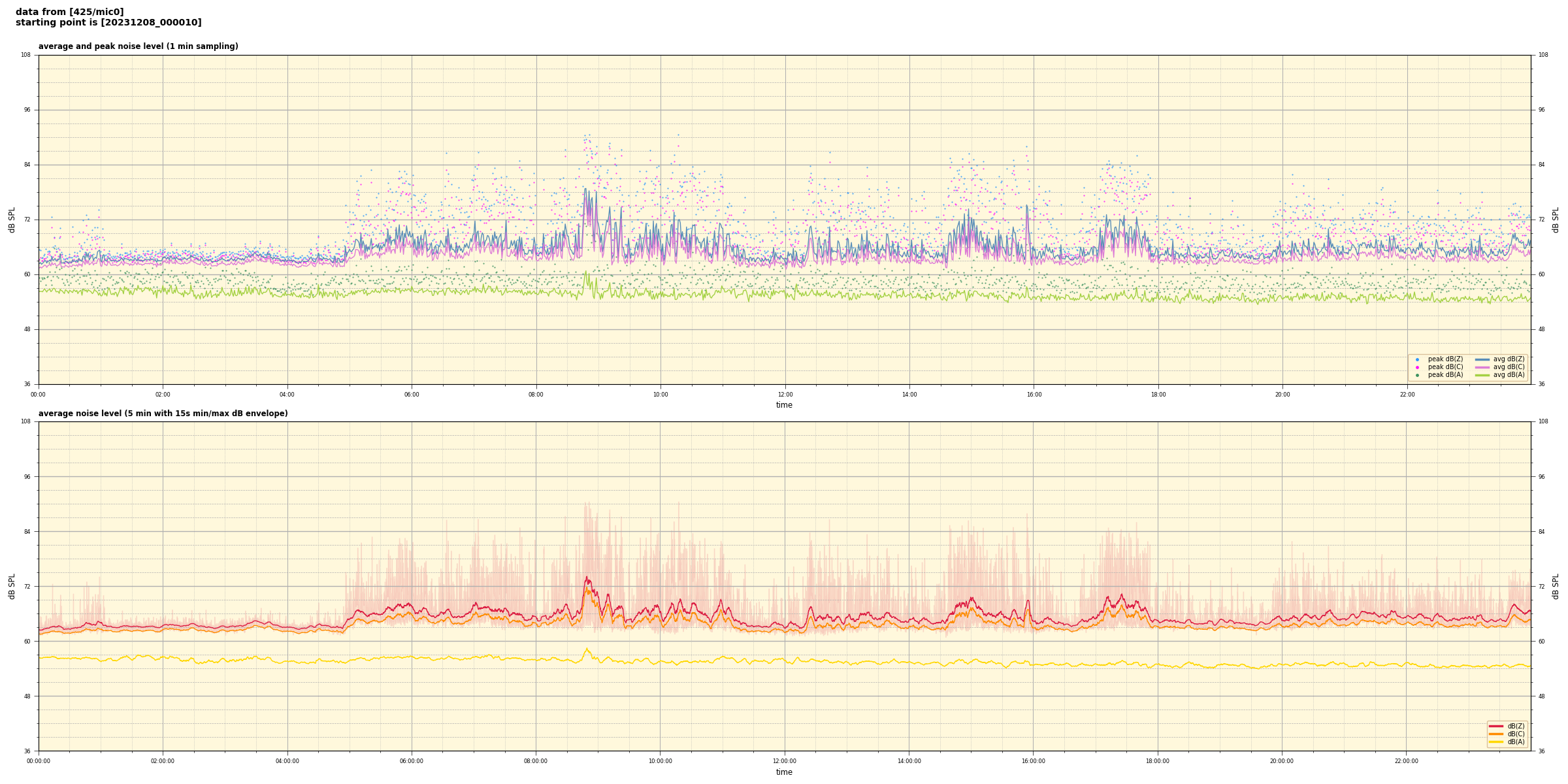Click the 18:00 tick label on upper chart
The height and width of the screenshot is (784, 1568).
pyautogui.click(x=1158, y=395)
